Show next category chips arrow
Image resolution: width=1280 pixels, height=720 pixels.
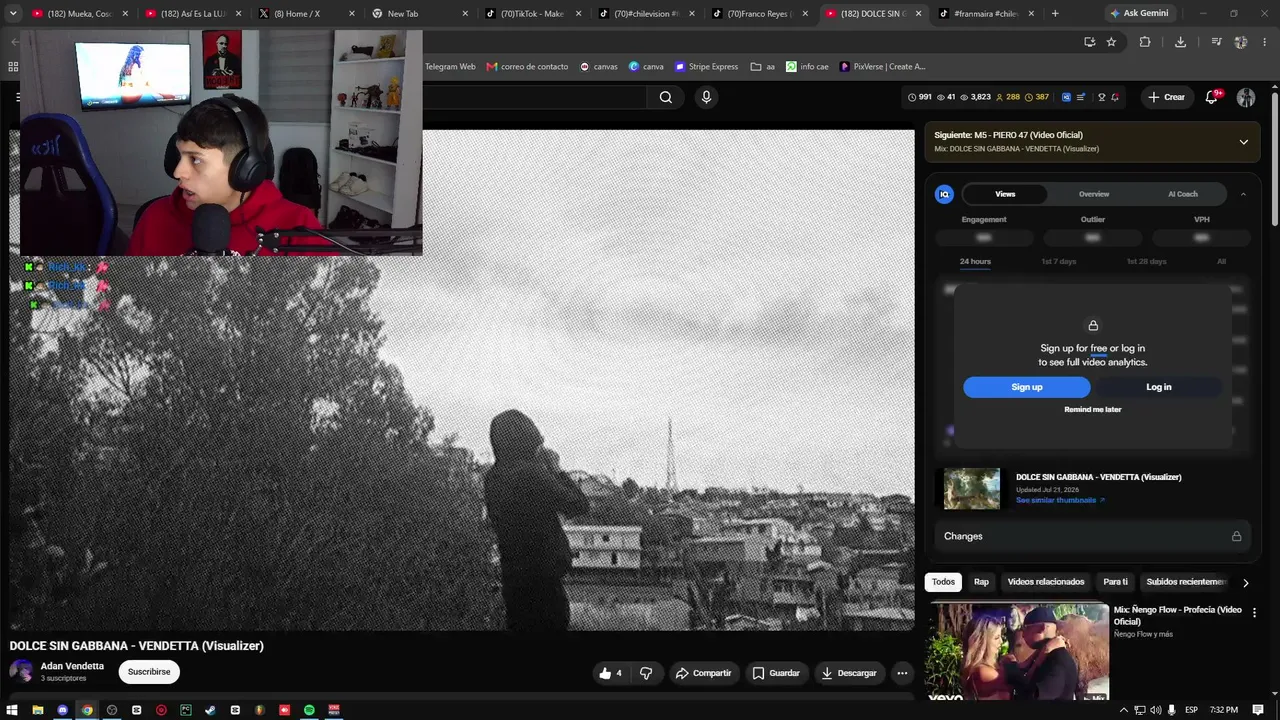[x=1245, y=582]
